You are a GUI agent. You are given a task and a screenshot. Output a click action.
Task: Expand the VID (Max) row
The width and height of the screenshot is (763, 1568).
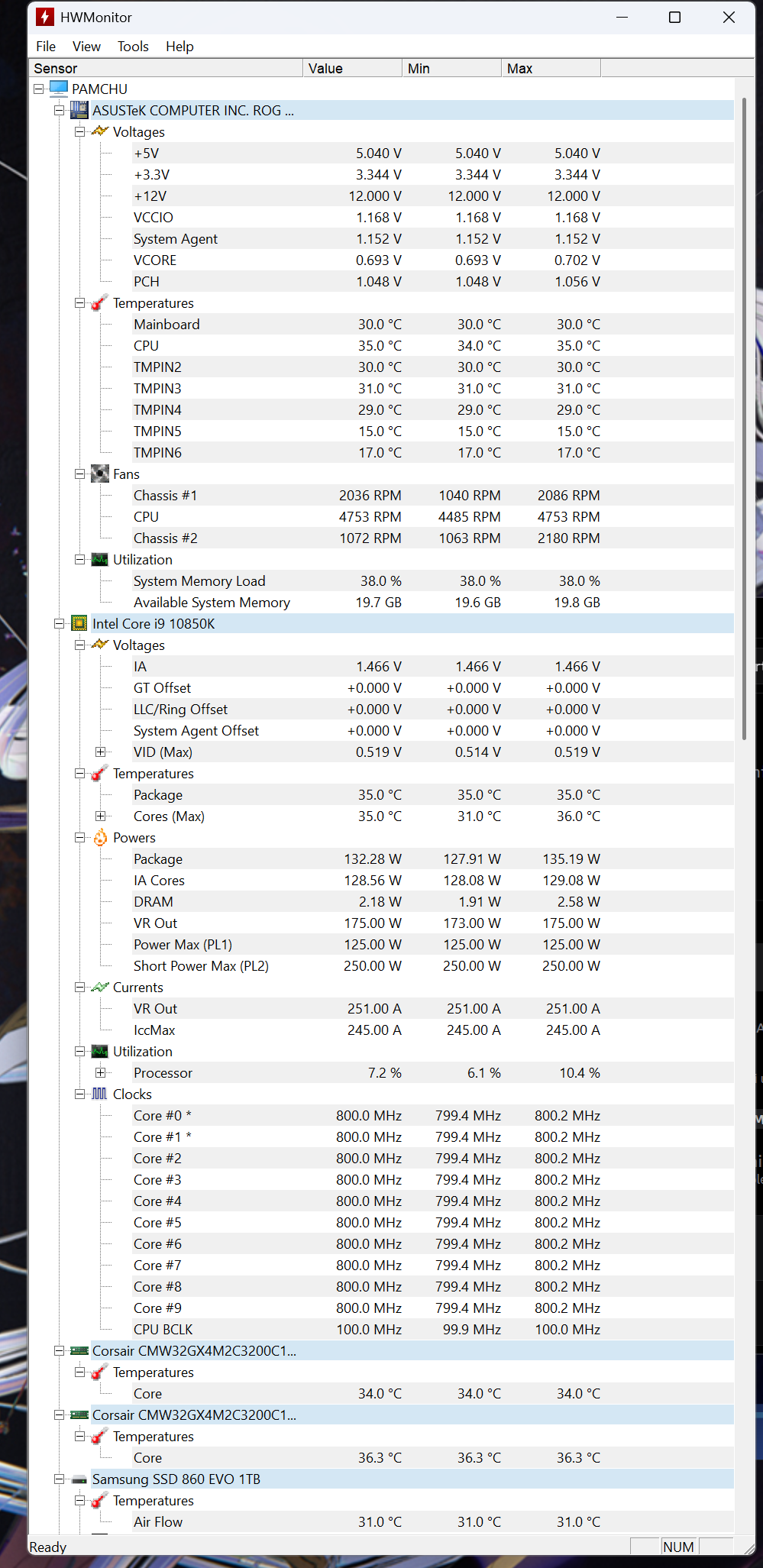coord(100,752)
